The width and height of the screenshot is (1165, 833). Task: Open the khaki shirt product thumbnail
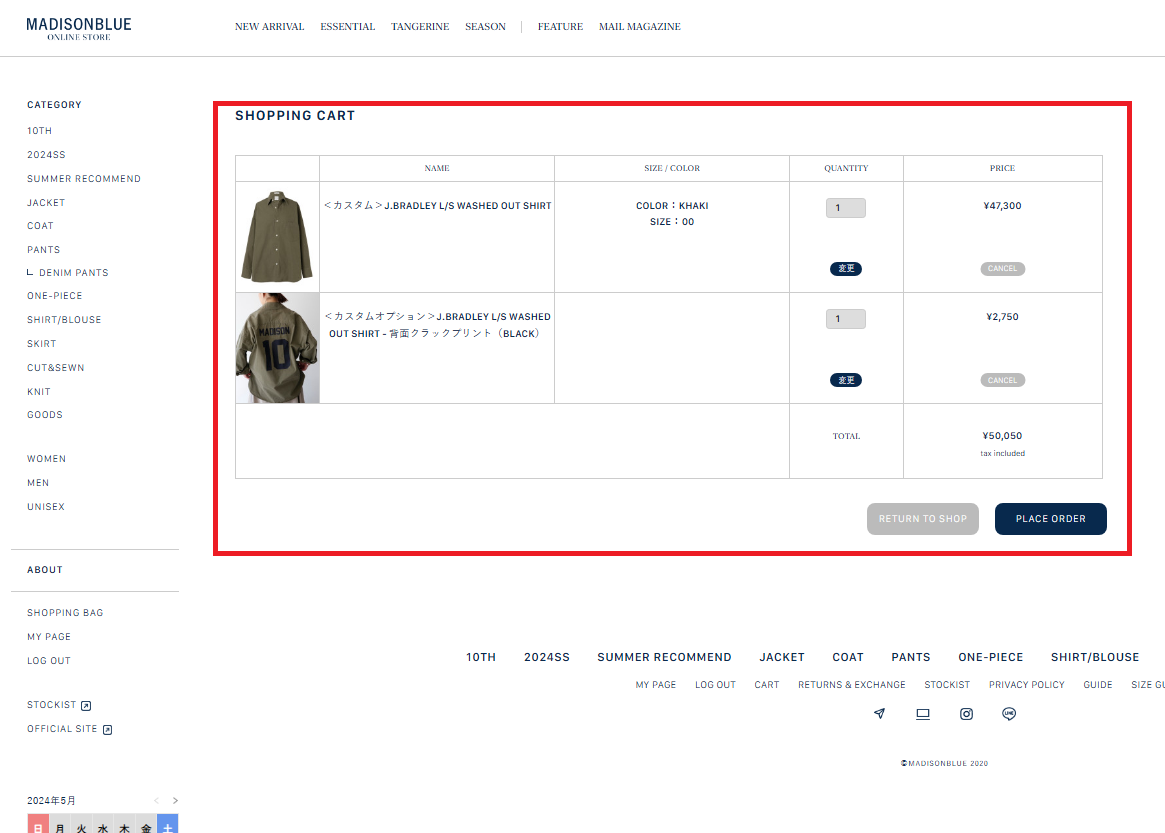pos(277,237)
